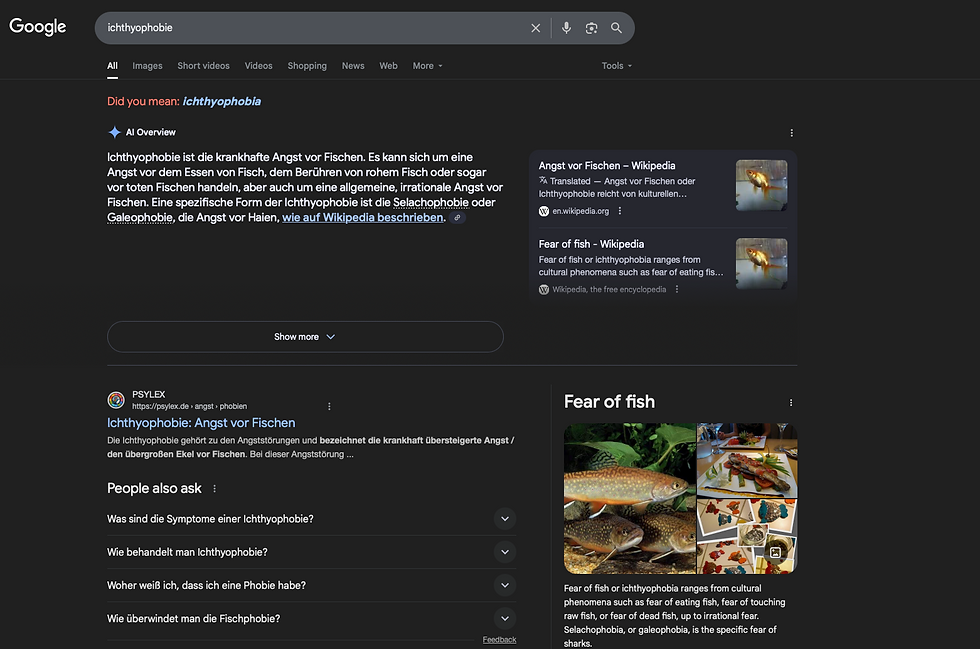Open 'Ichthyophobie: Angst vor Fischen' result

[x=201, y=423]
